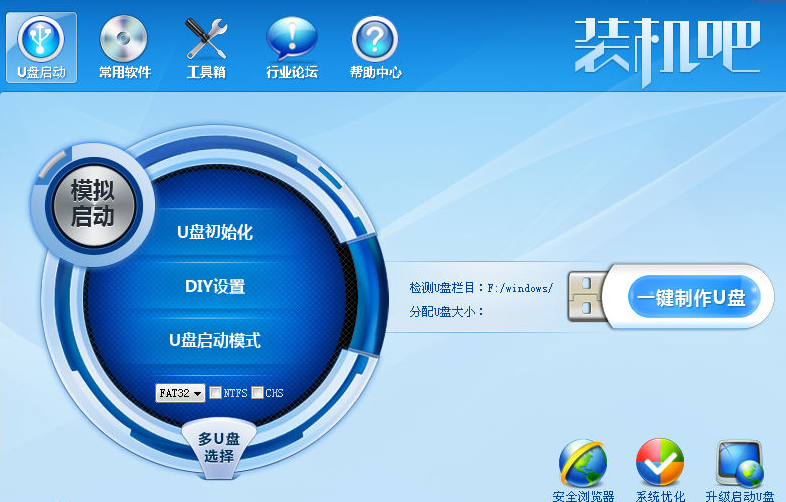
Task: Expand the FAT32 format dropdown
Action: pos(180,393)
